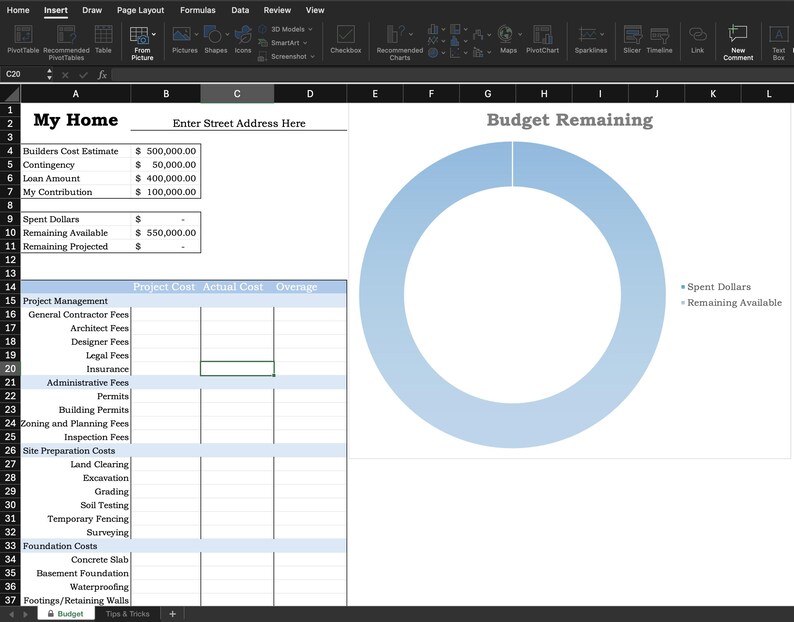Screen dimensions: 794x622
Task: Insert a Text Box
Action: coord(779,43)
